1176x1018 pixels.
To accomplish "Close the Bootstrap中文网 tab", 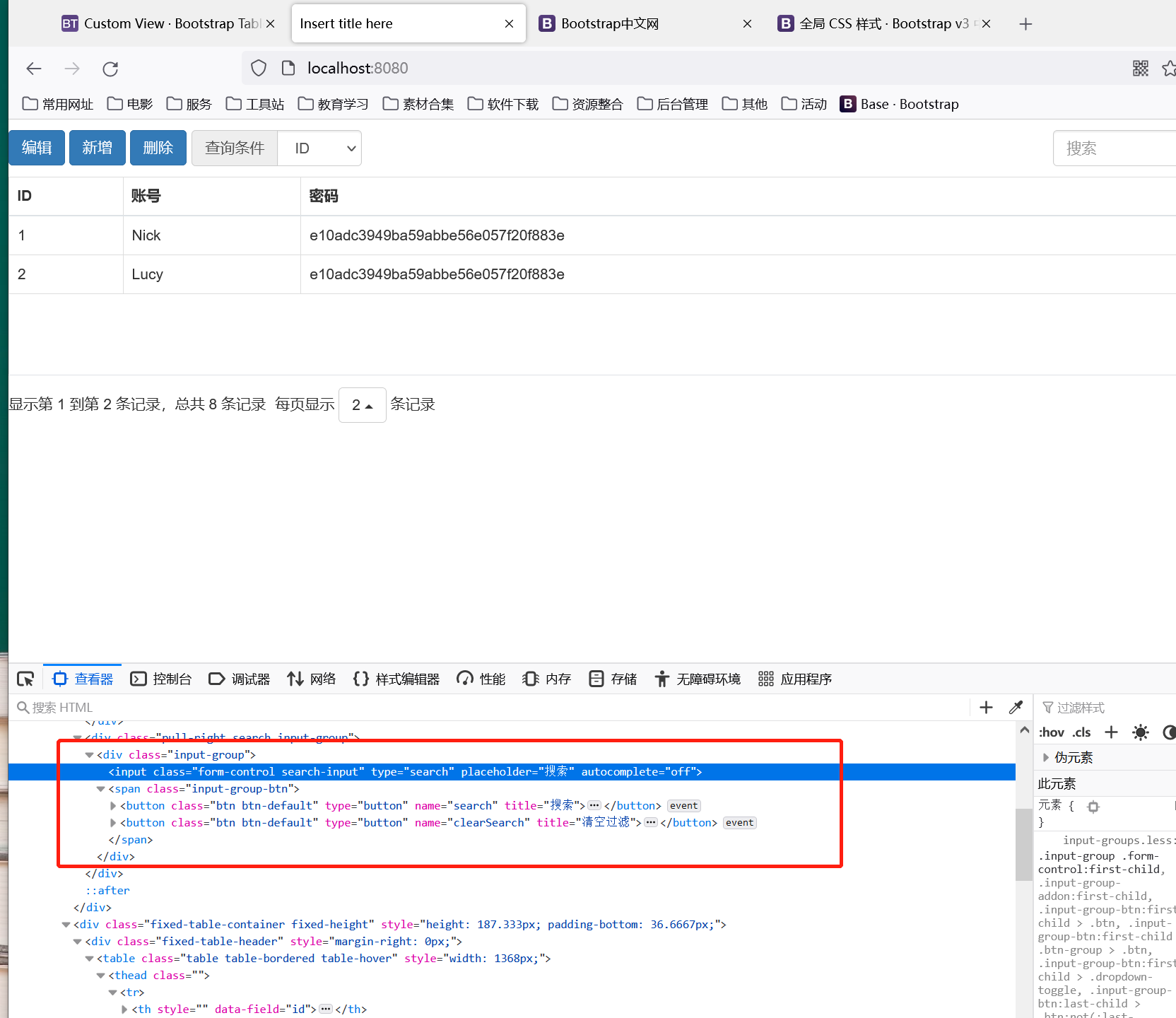I will [x=747, y=24].
